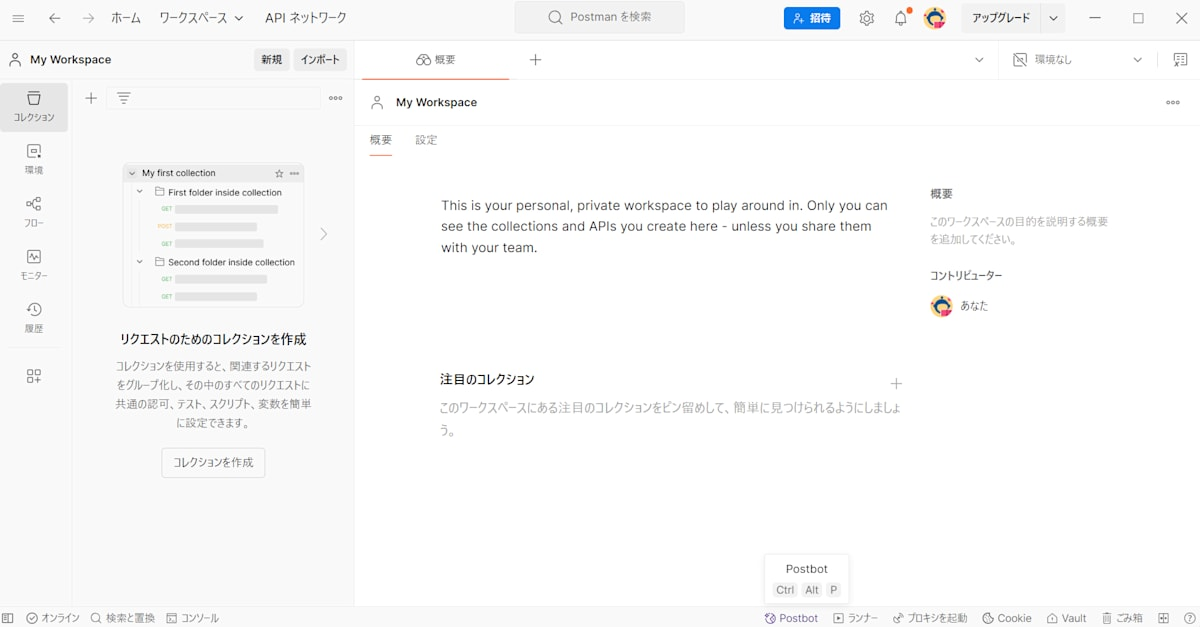Click the blue 招待 invite button
The height and width of the screenshot is (627, 1200).
point(812,18)
